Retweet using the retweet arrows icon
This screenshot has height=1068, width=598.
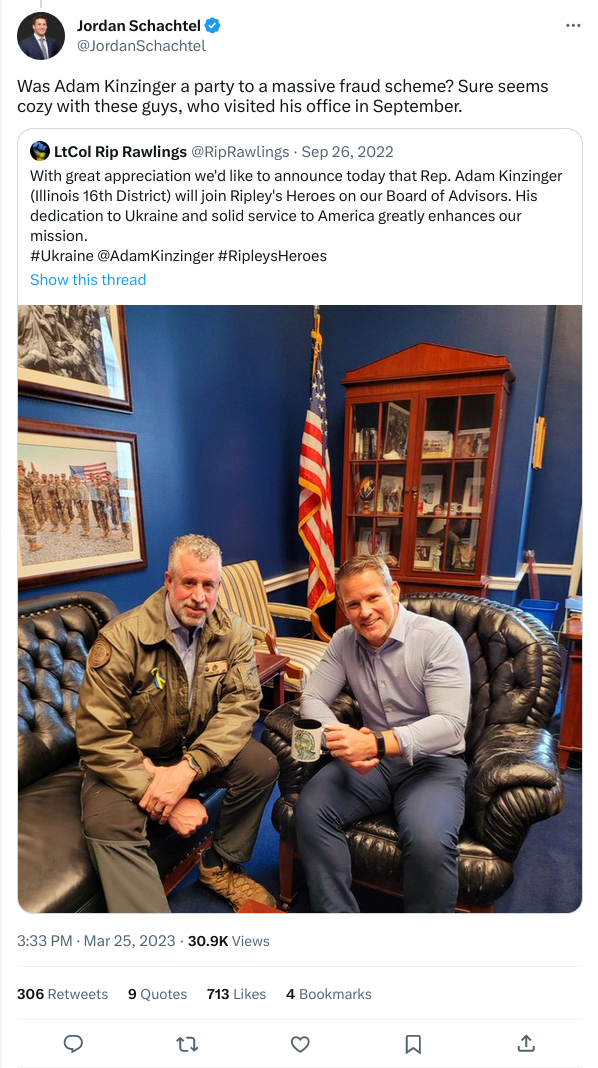click(x=187, y=1043)
